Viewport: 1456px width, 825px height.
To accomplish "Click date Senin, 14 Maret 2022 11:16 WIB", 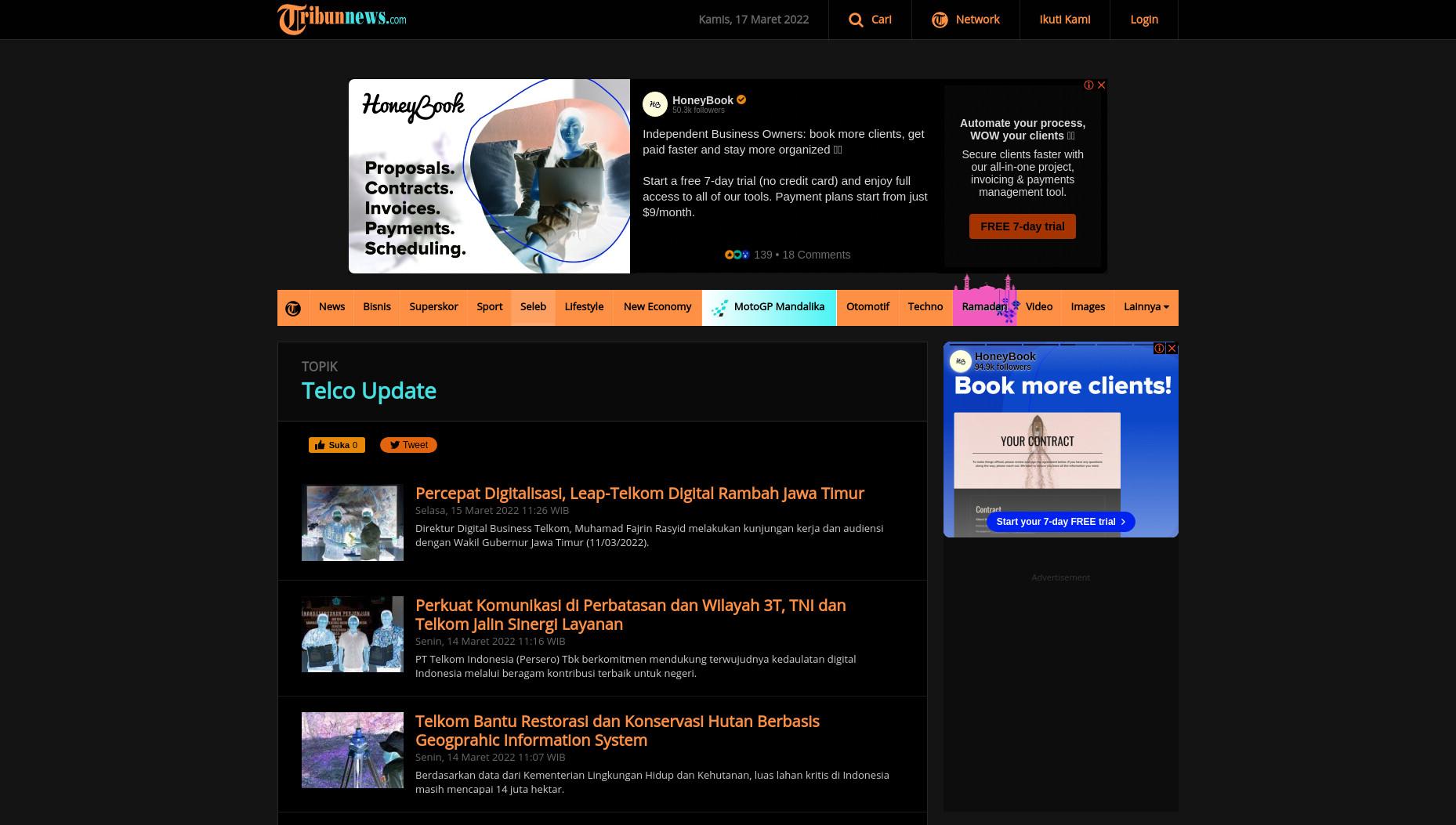I will coord(490,641).
